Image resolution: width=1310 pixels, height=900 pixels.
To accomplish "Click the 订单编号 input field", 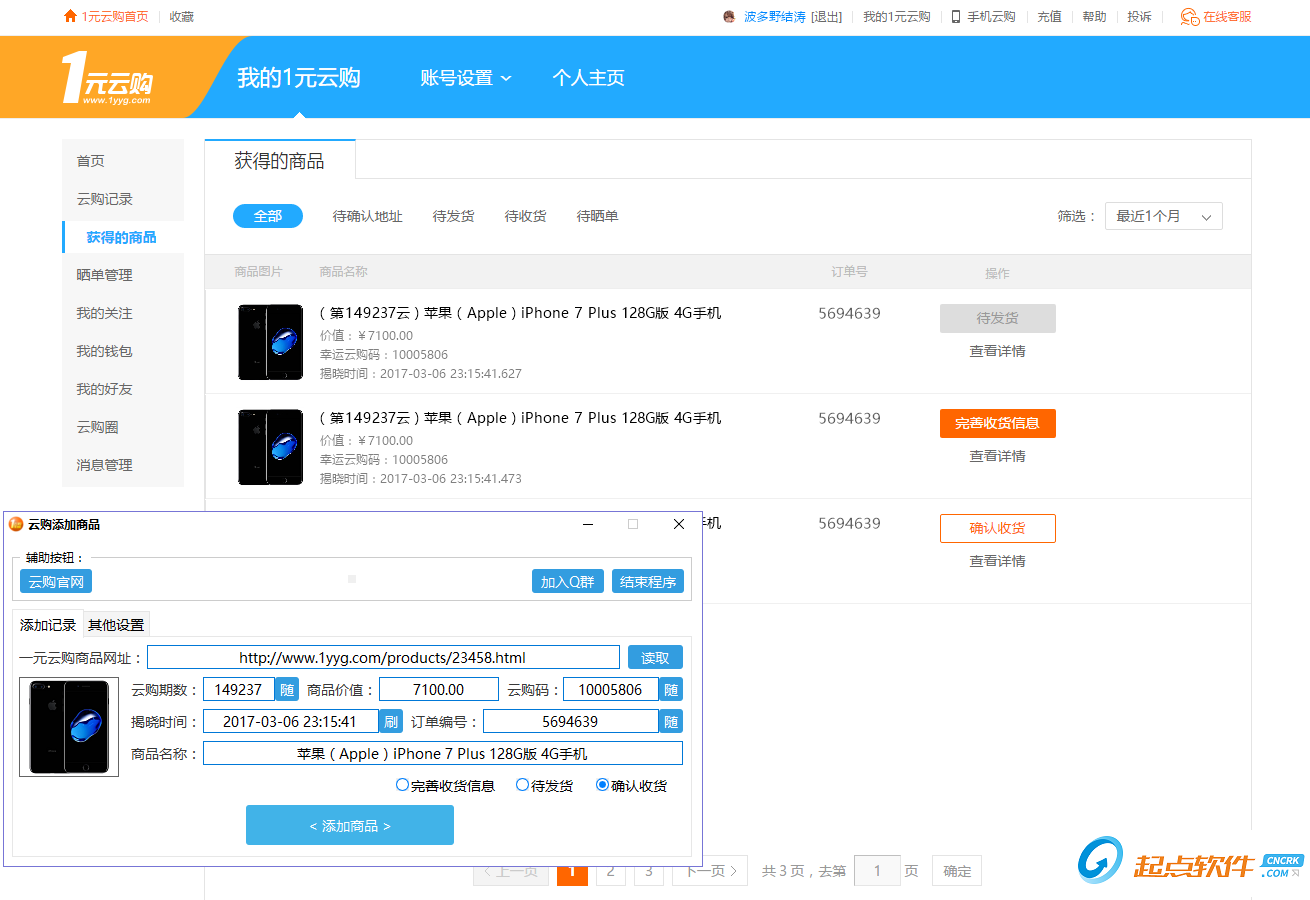I will point(571,721).
